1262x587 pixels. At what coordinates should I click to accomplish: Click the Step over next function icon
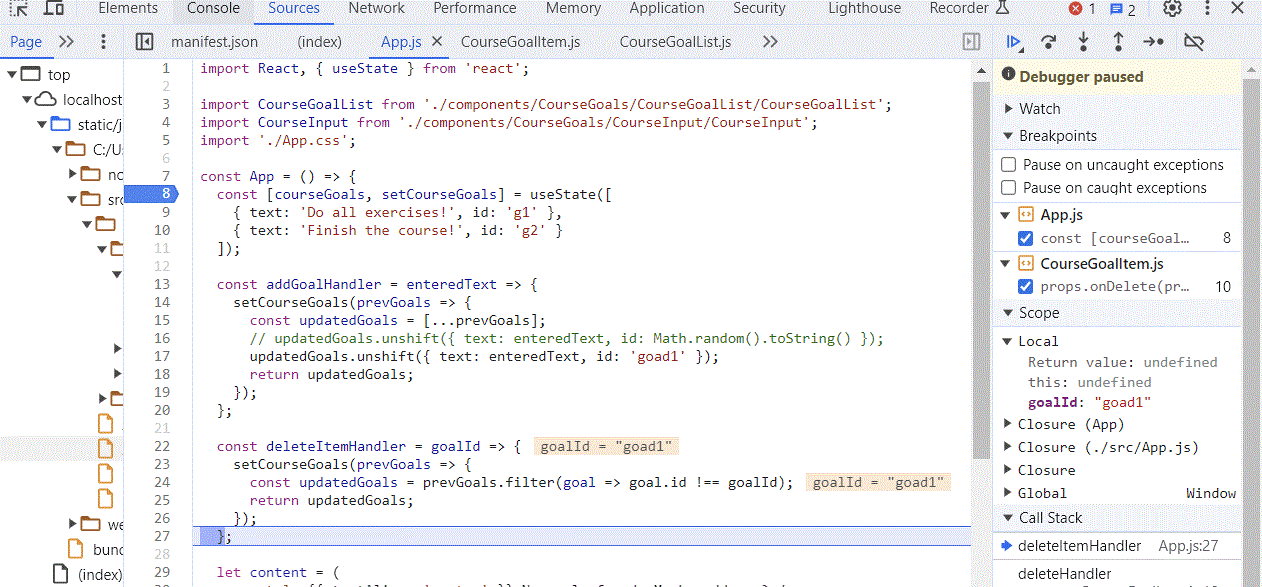coord(1048,42)
